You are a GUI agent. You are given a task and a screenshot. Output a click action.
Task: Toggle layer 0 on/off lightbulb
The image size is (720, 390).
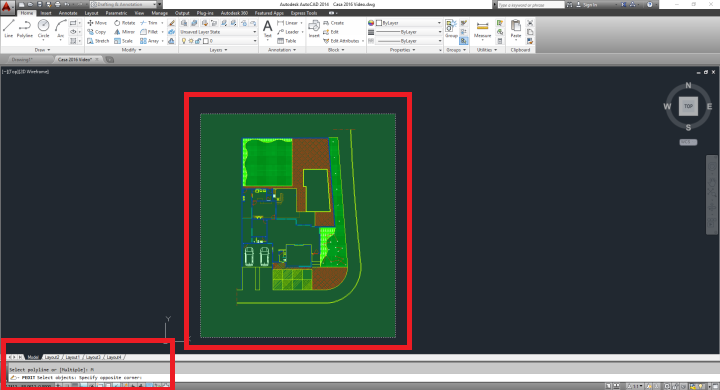click(184, 41)
